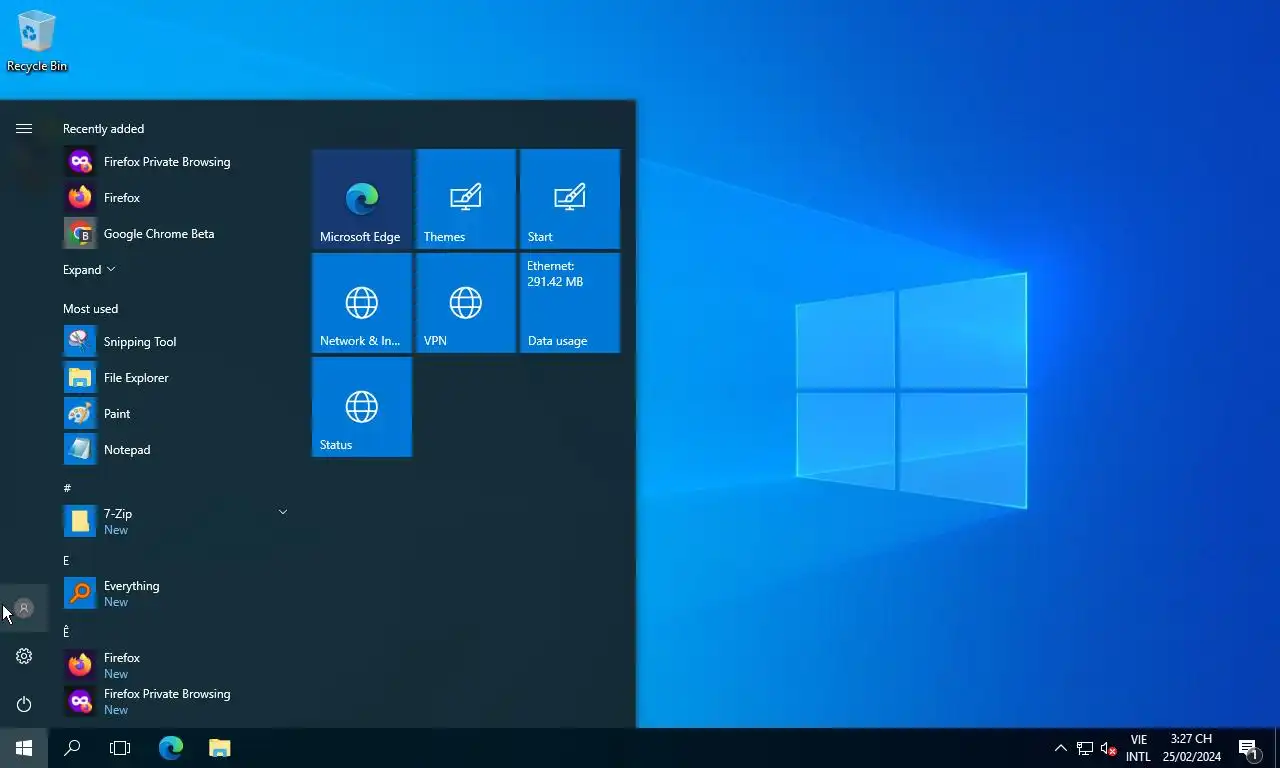Open File Explorer from the taskbar
Image resolution: width=1280 pixels, height=768 pixels.
click(x=219, y=748)
